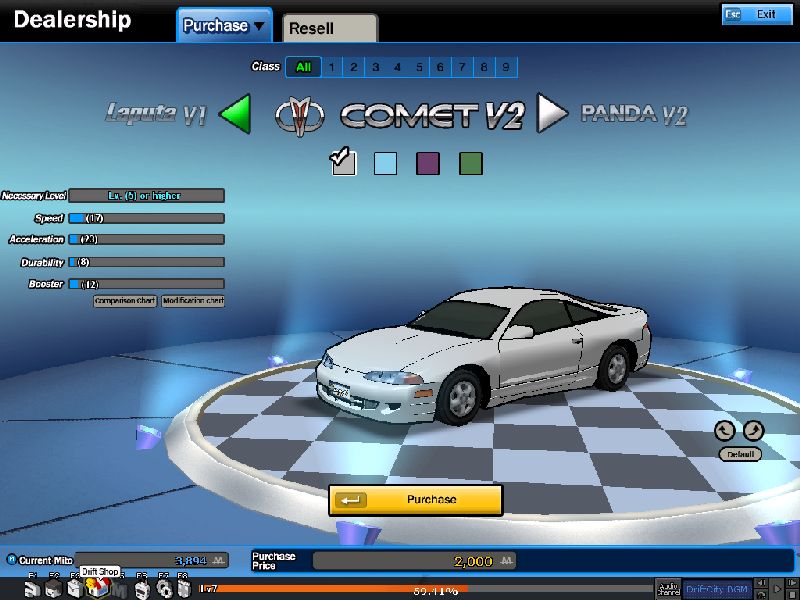Rotate the car view left
The height and width of the screenshot is (600, 800).
click(725, 431)
